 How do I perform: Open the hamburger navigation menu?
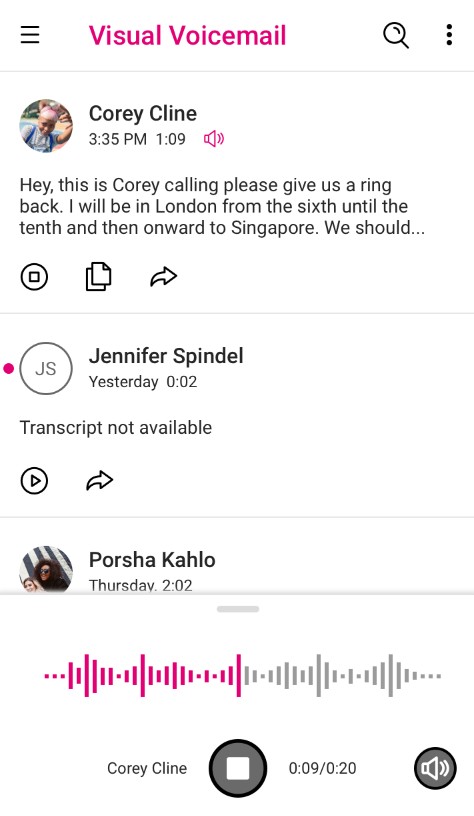coord(30,35)
